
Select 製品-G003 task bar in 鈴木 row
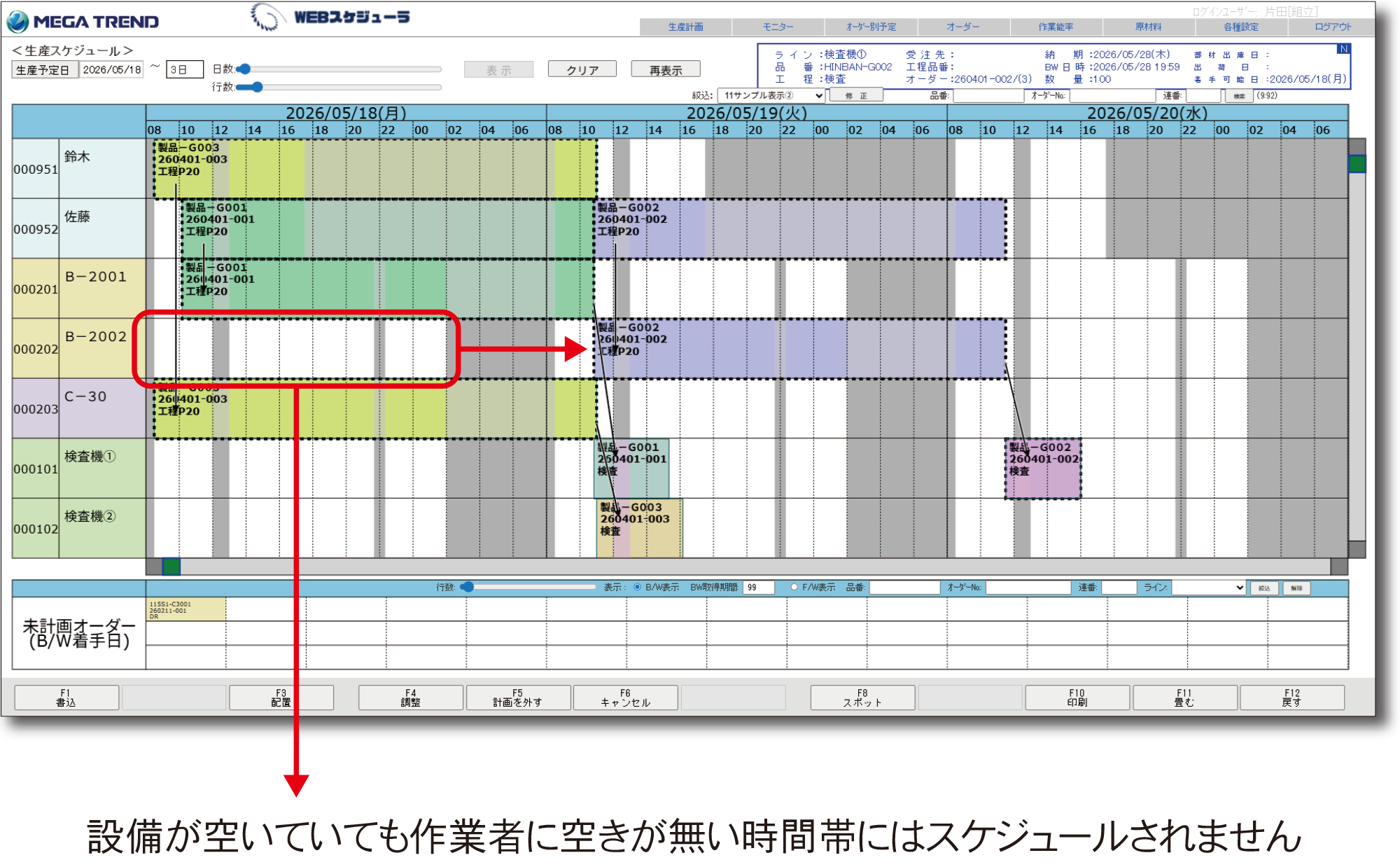coord(375,169)
